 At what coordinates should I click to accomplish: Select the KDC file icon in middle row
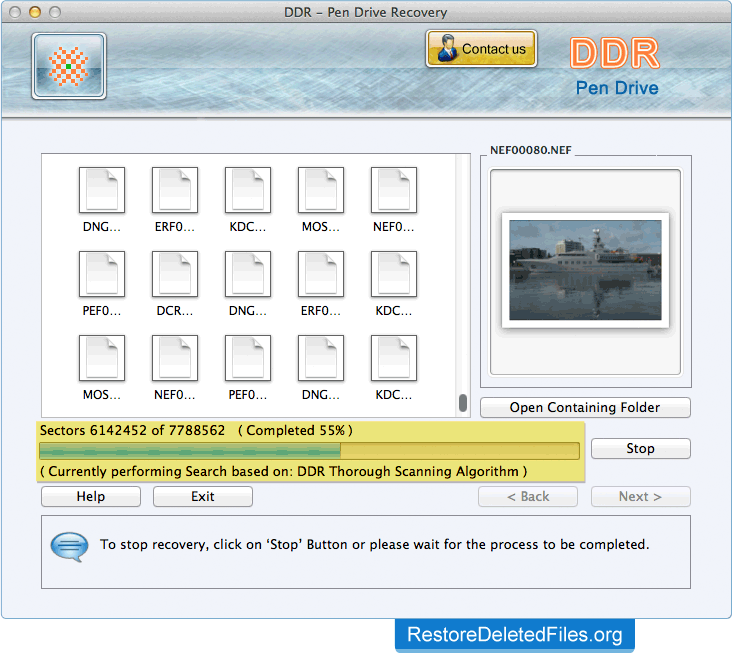394,274
